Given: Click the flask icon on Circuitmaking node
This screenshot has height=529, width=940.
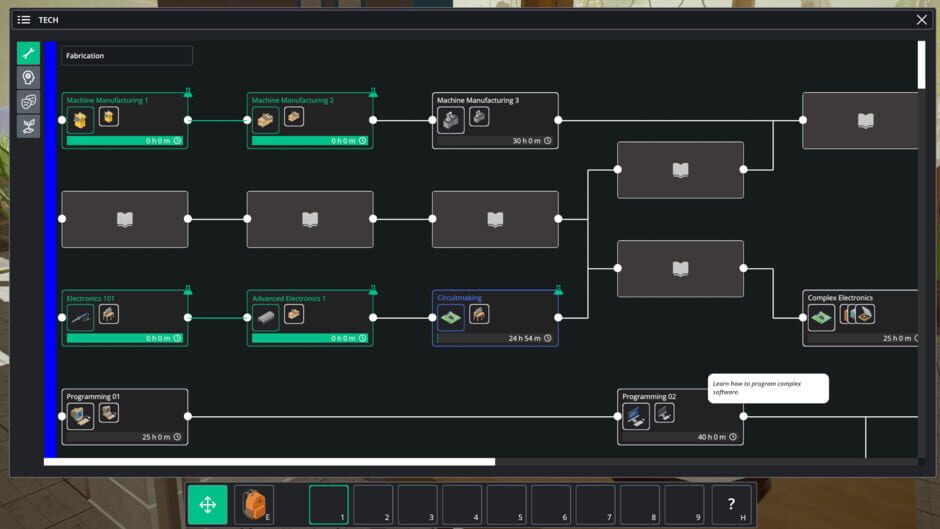Looking at the screenshot, I should (x=558, y=290).
